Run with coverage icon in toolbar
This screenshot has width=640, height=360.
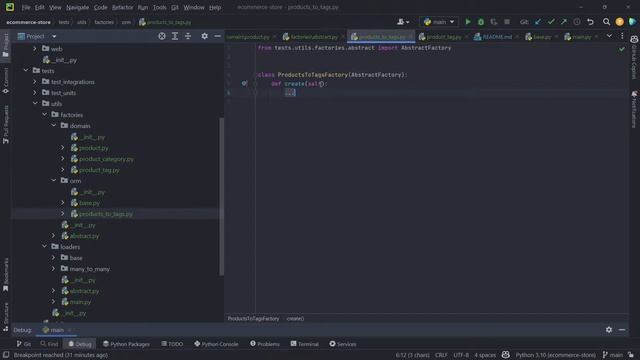pyautogui.click(x=494, y=22)
